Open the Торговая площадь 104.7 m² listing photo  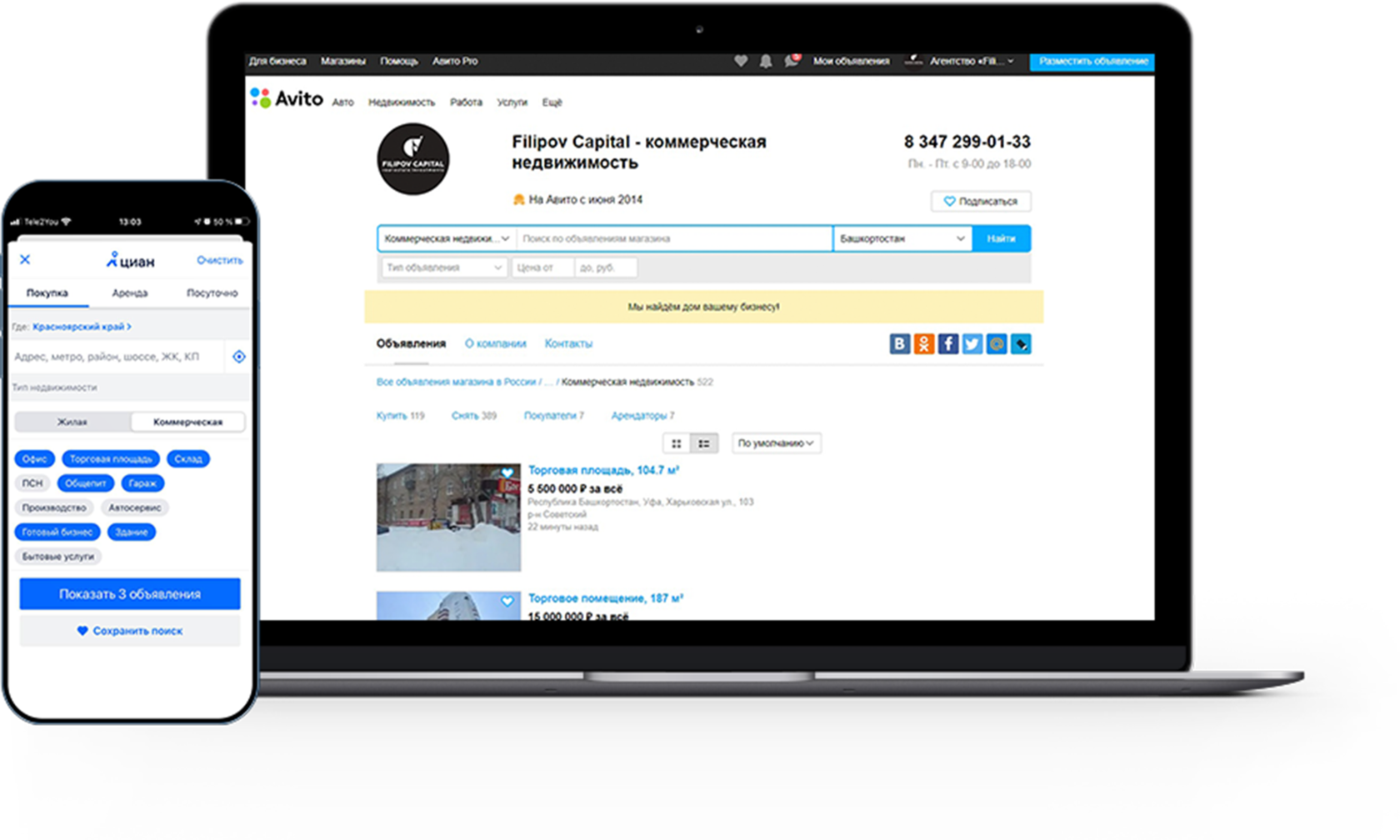(x=448, y=517)
